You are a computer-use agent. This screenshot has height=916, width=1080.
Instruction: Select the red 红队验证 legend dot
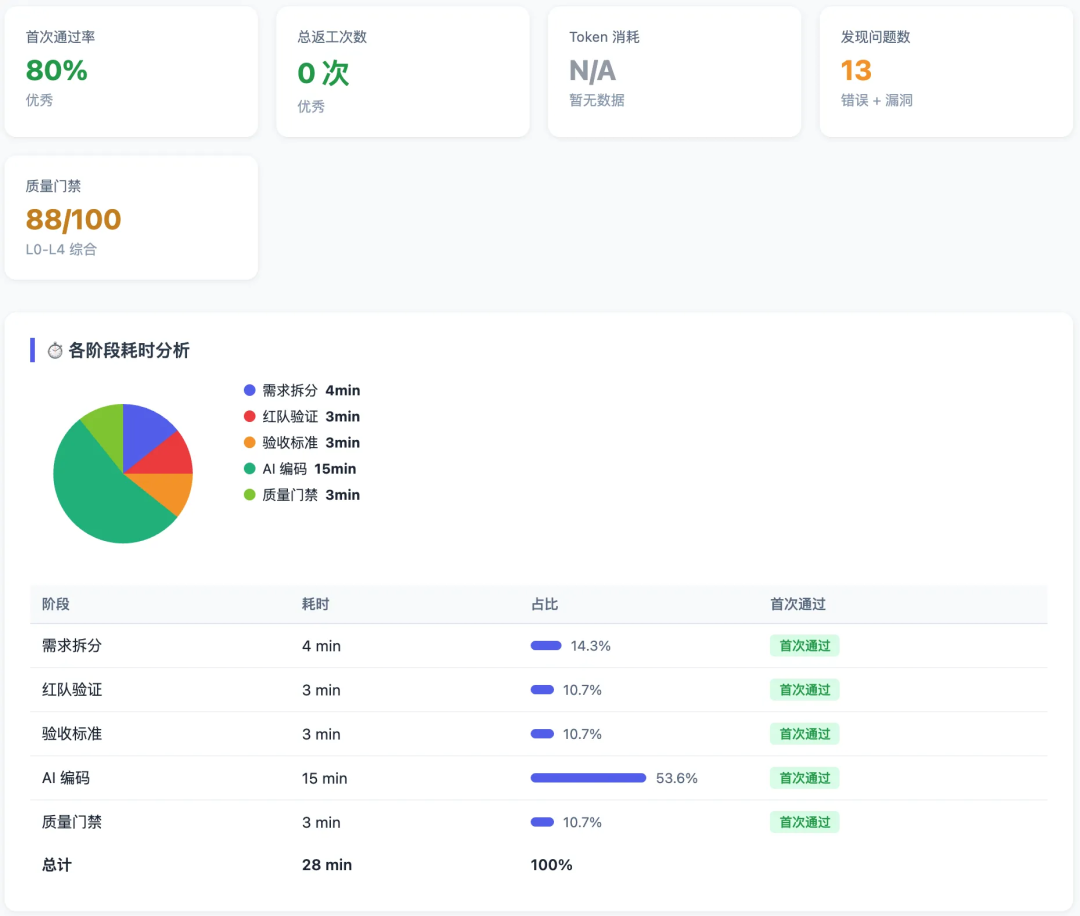[249, 417]
